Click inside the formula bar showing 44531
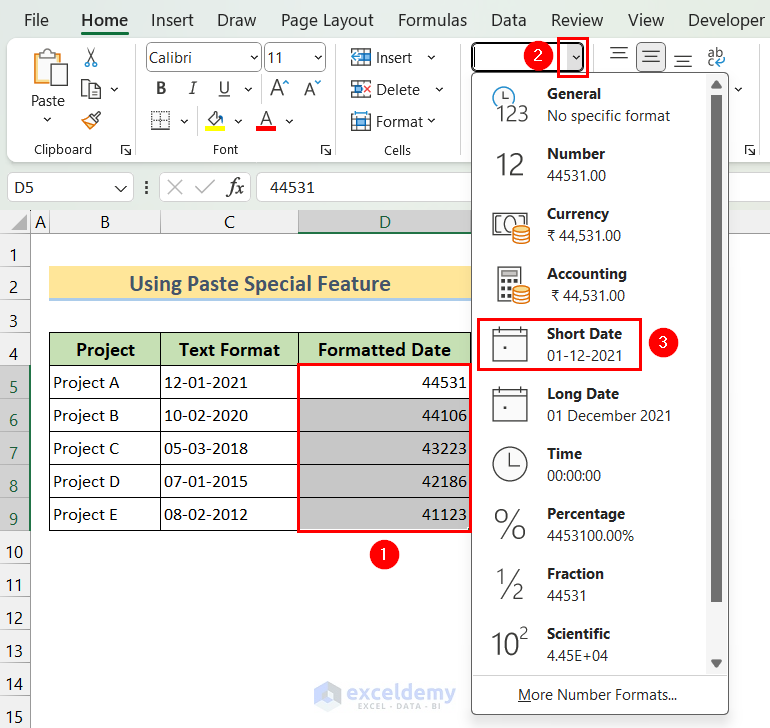 tap(363, 187)
